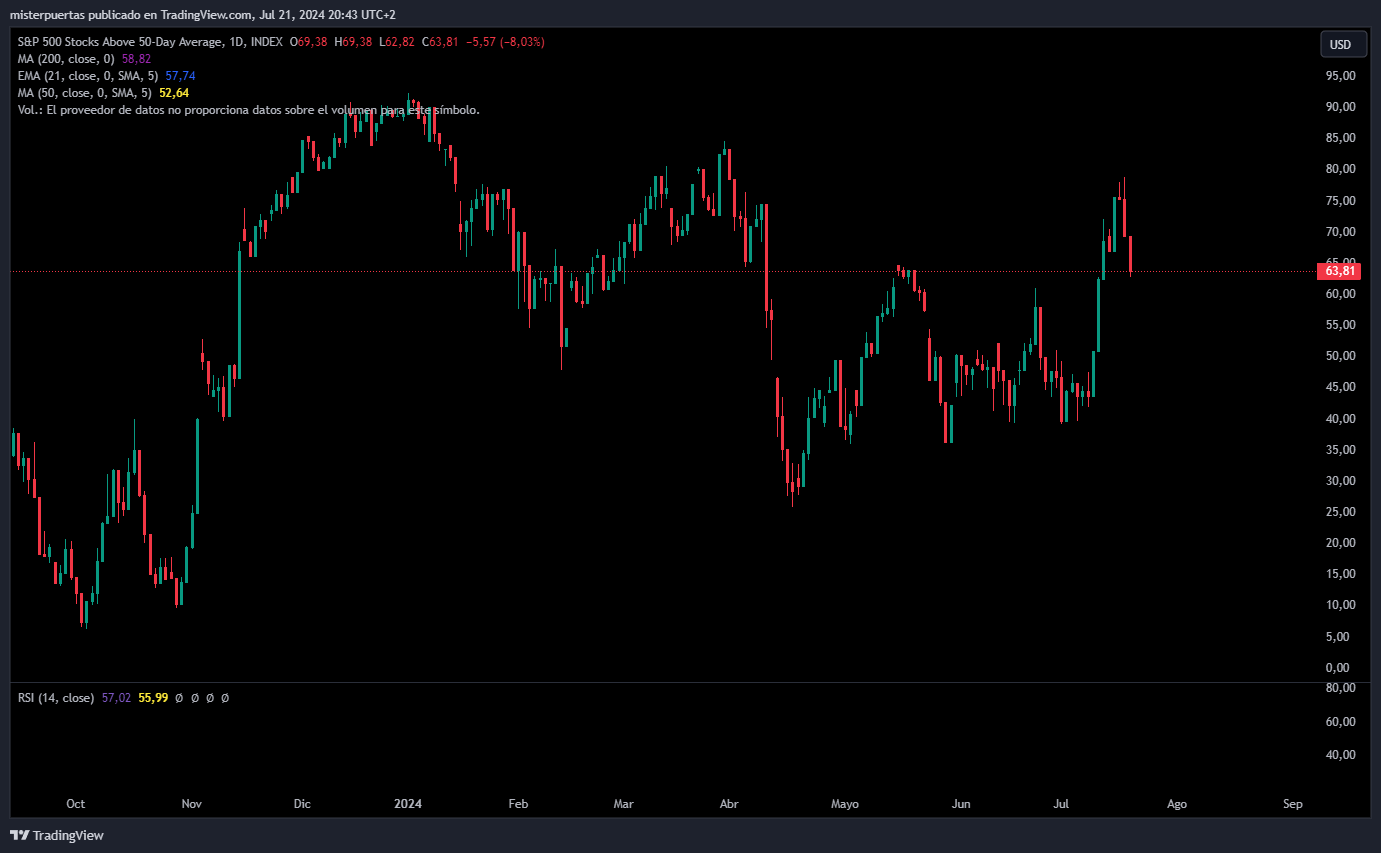Click the 25,00 price axis label
1381x853 pixels.
coord(1340,512)
